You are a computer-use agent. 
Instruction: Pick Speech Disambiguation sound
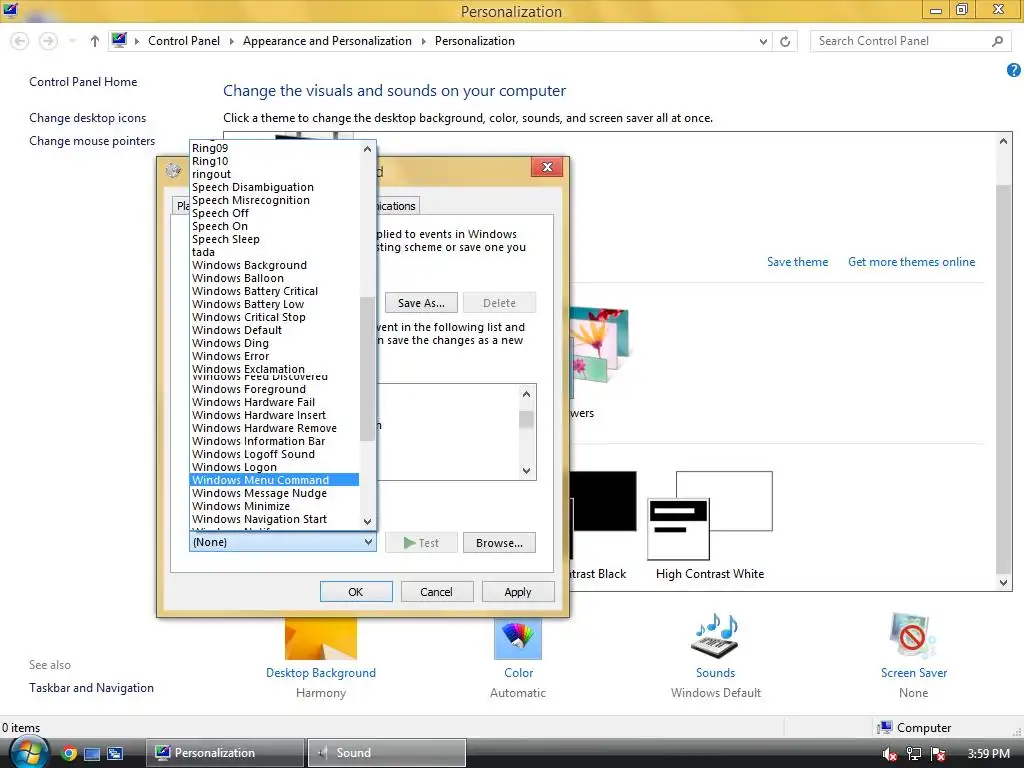274,187
